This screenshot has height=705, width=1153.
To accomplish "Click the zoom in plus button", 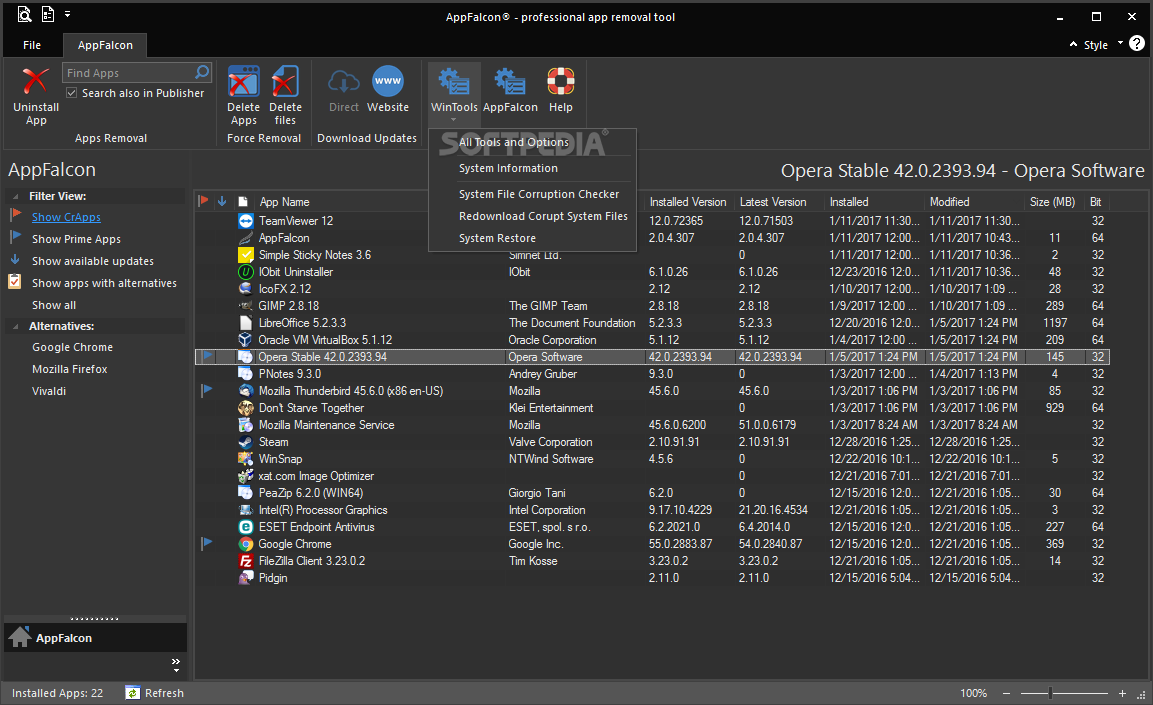I will tap(1122, 693).
